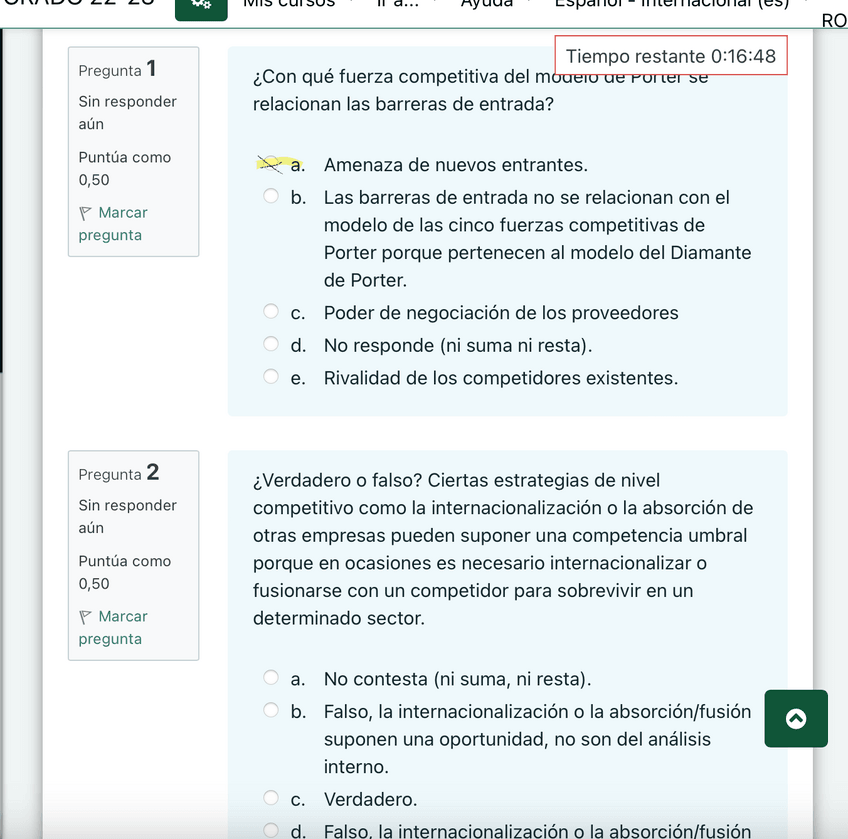Click the text 'Amenaza de nuevos entrantes.'

[x=456, y=164]
